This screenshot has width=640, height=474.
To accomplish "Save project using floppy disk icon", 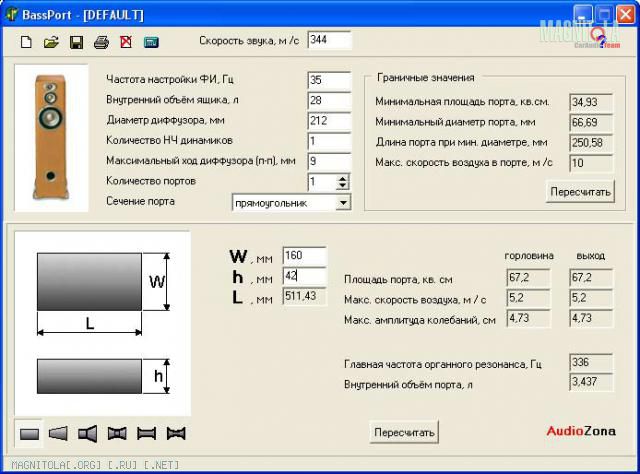I will point(76,43).
